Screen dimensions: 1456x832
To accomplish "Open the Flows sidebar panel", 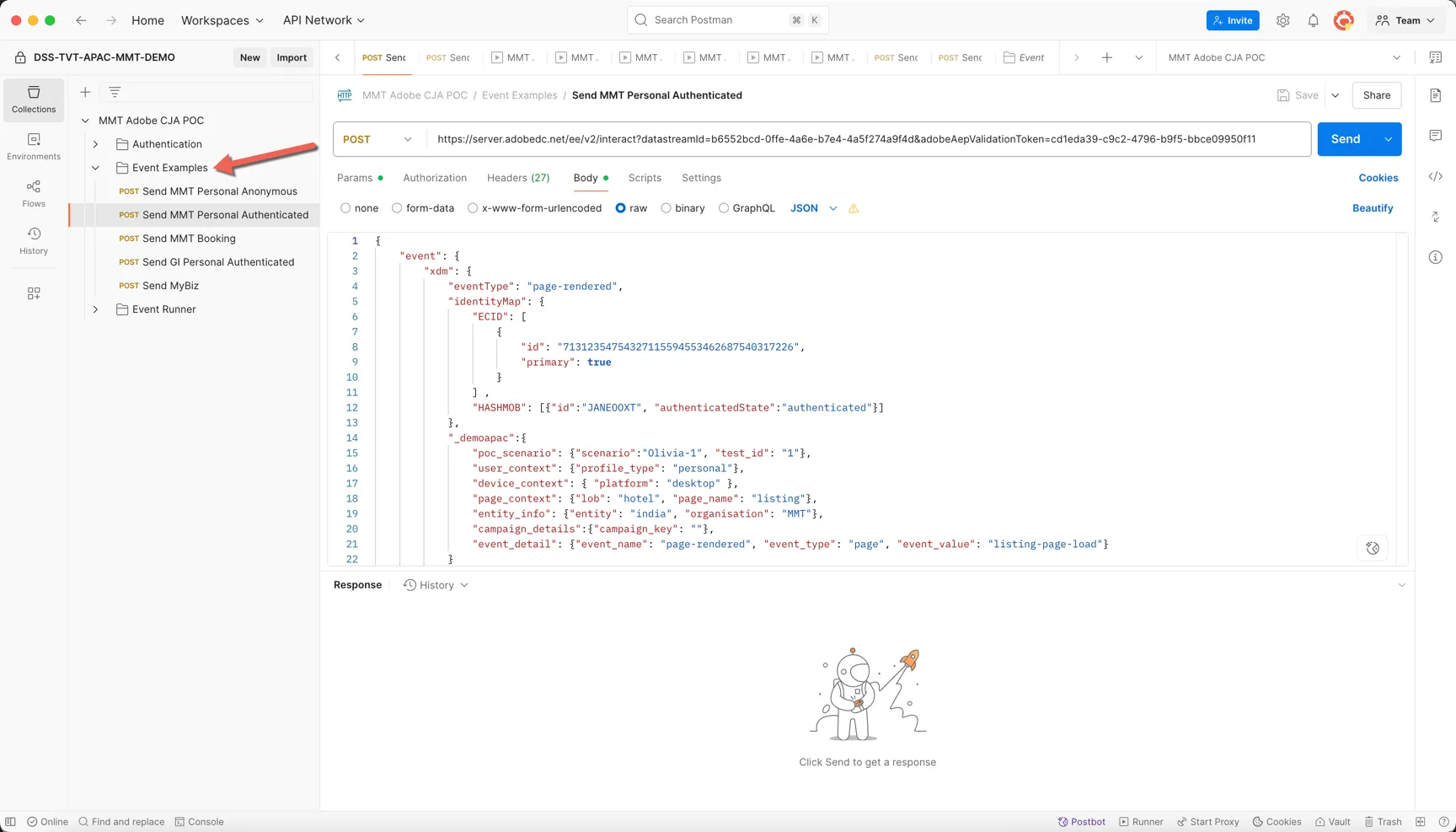I will tap(34, 194).
